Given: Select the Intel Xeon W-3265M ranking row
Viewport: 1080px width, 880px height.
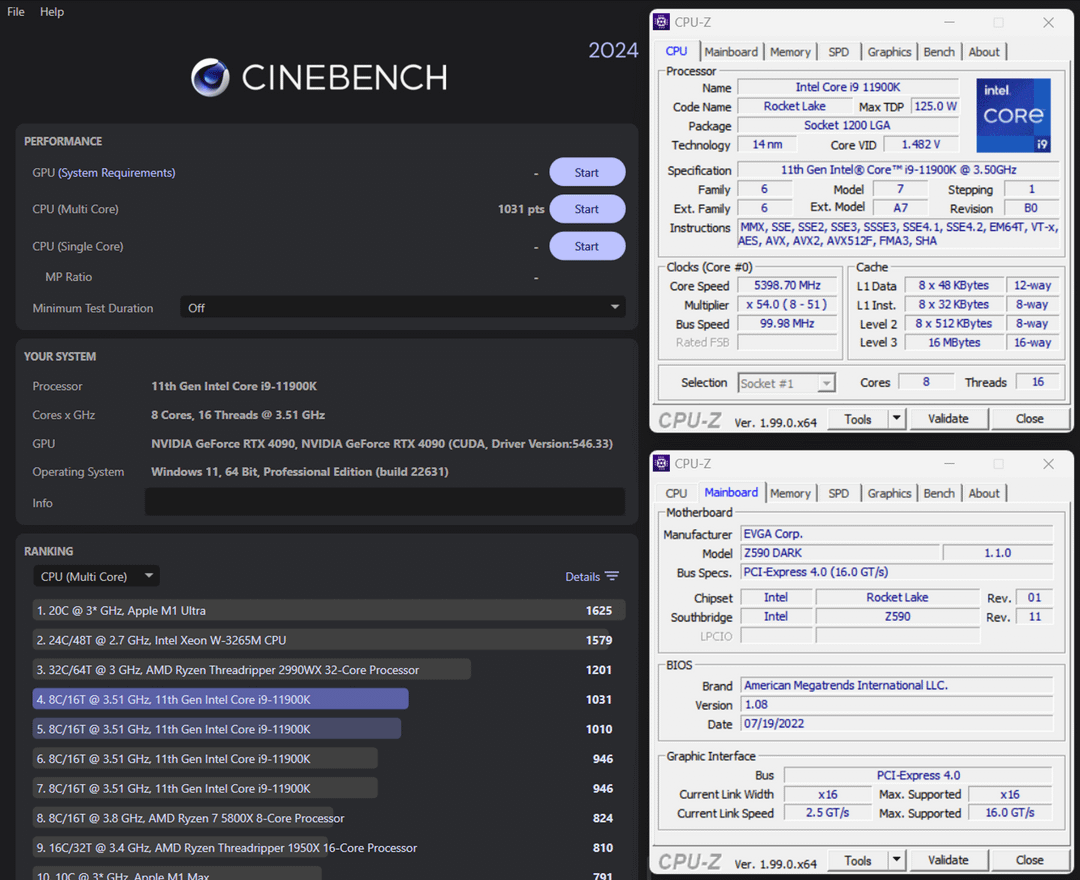Looking at the screenshot, I should click(329, 640).
